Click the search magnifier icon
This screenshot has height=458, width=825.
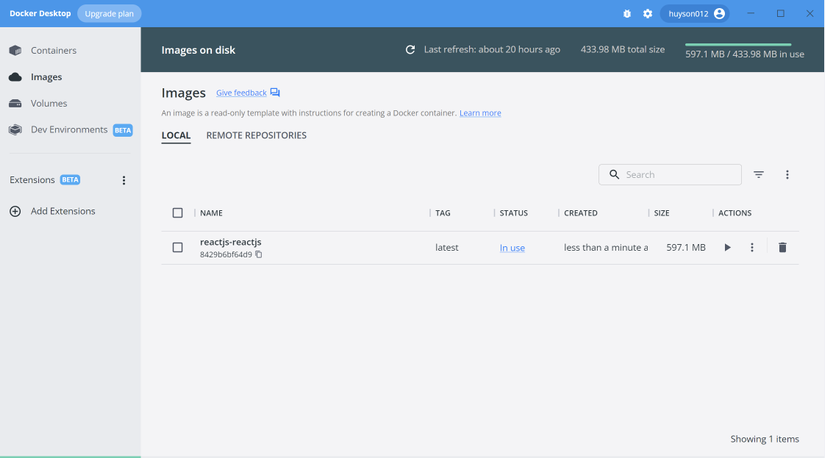click(614, 174)
